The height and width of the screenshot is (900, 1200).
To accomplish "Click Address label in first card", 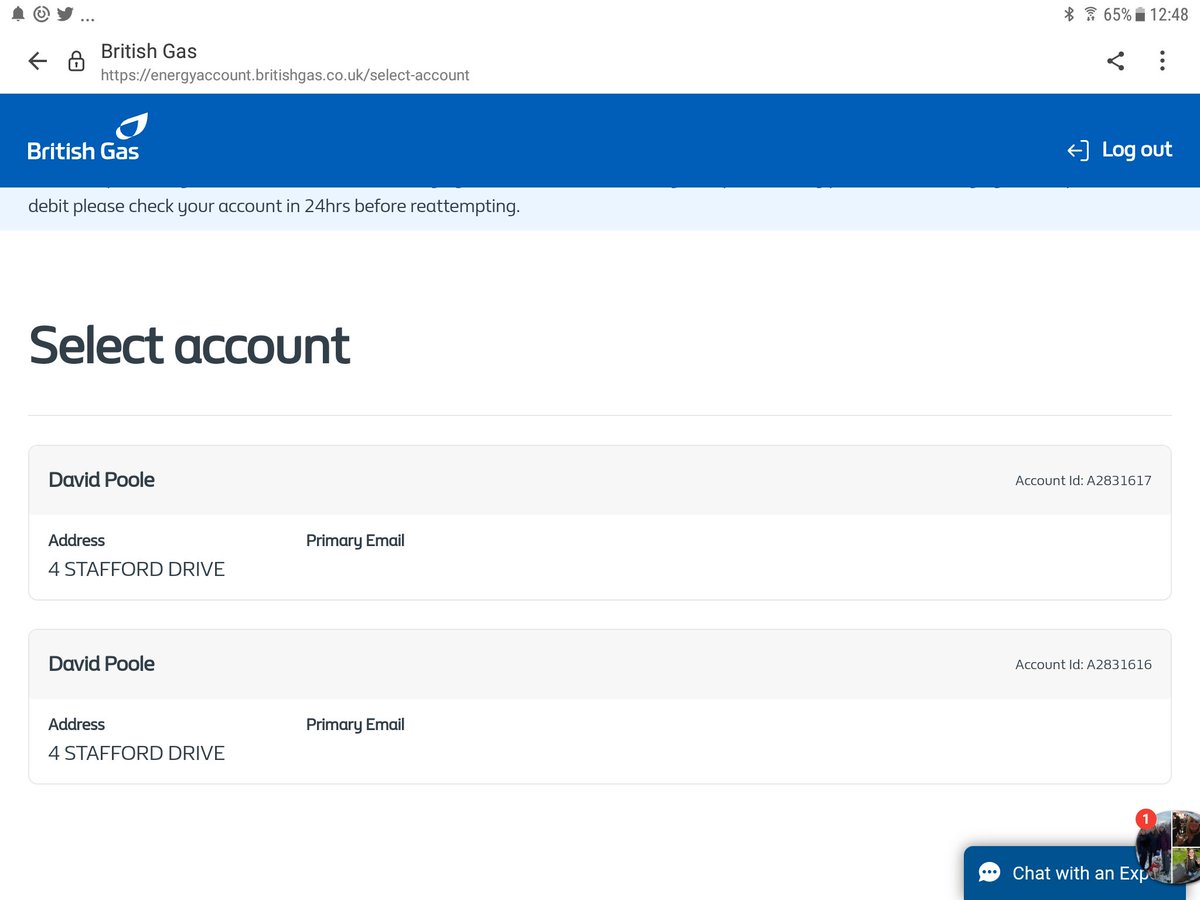I will click(77, 540).
